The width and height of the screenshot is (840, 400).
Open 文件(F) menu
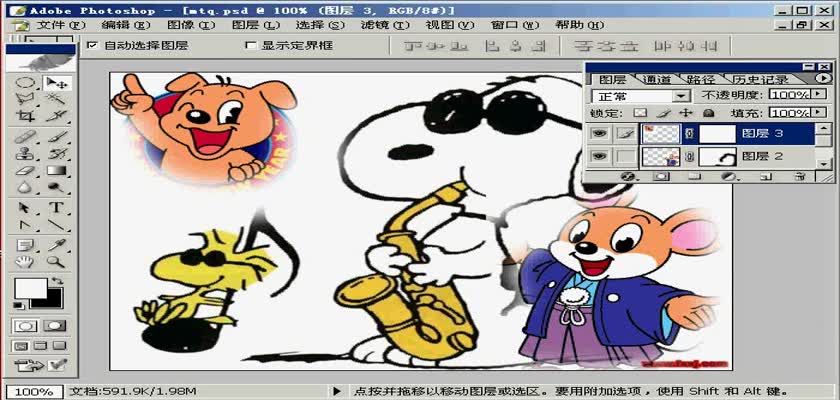point(61,25)
